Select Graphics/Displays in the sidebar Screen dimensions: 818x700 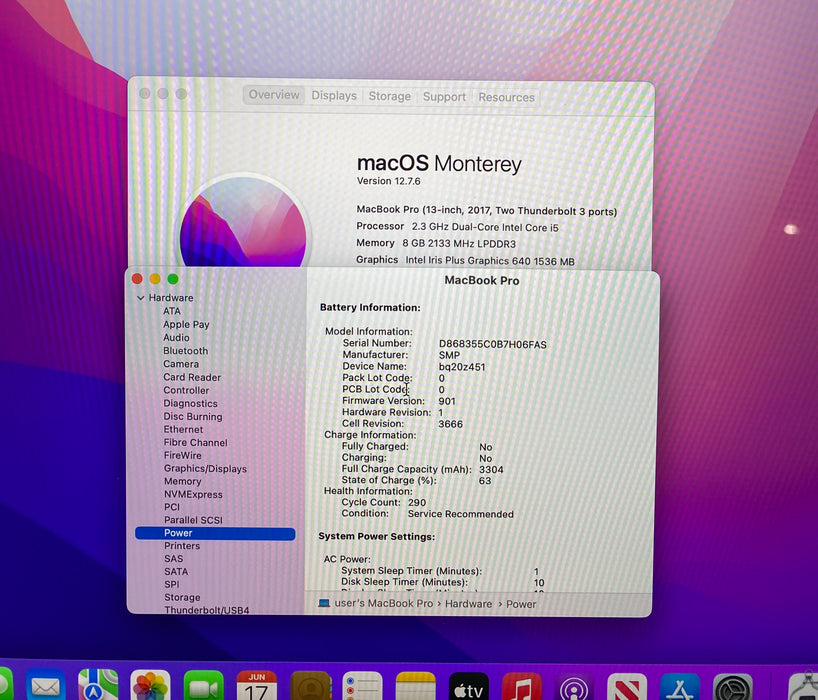pos(205,468)
